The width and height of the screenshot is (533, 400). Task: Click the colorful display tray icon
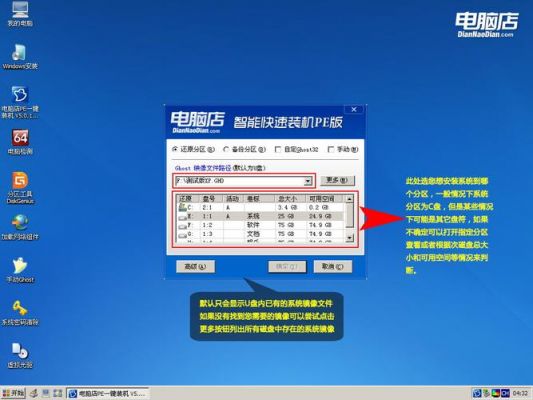tap(496, 394)
